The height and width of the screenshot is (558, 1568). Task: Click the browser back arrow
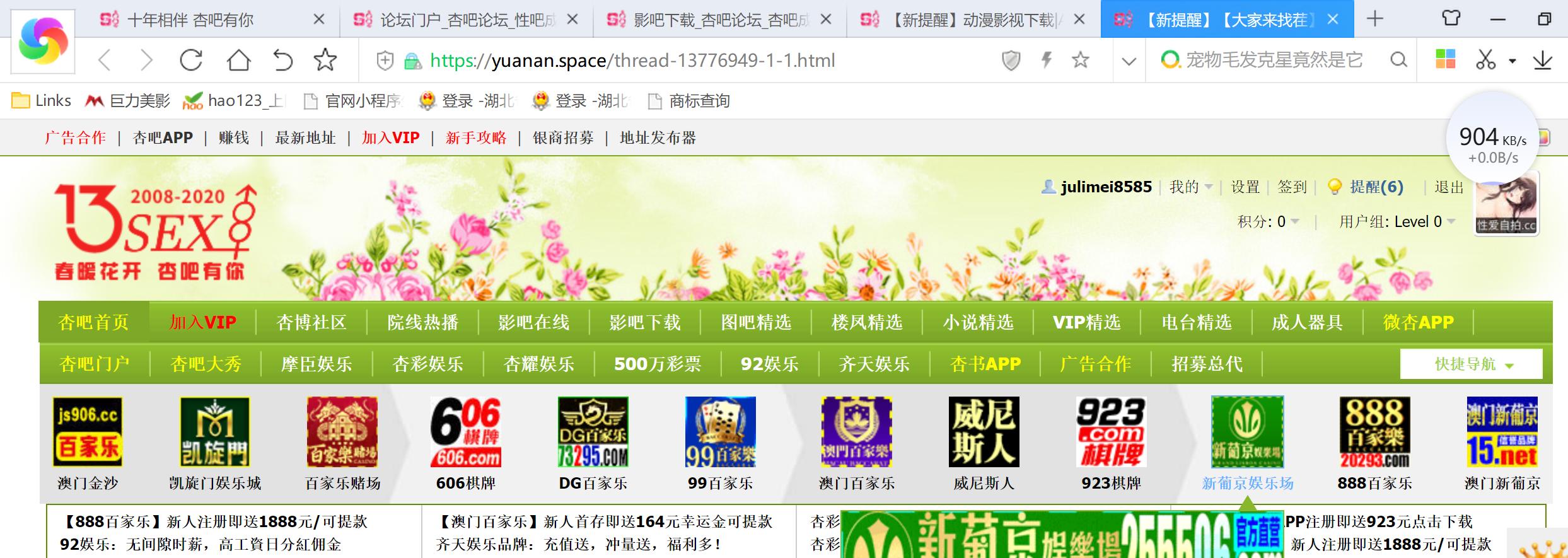coord(105,61)
